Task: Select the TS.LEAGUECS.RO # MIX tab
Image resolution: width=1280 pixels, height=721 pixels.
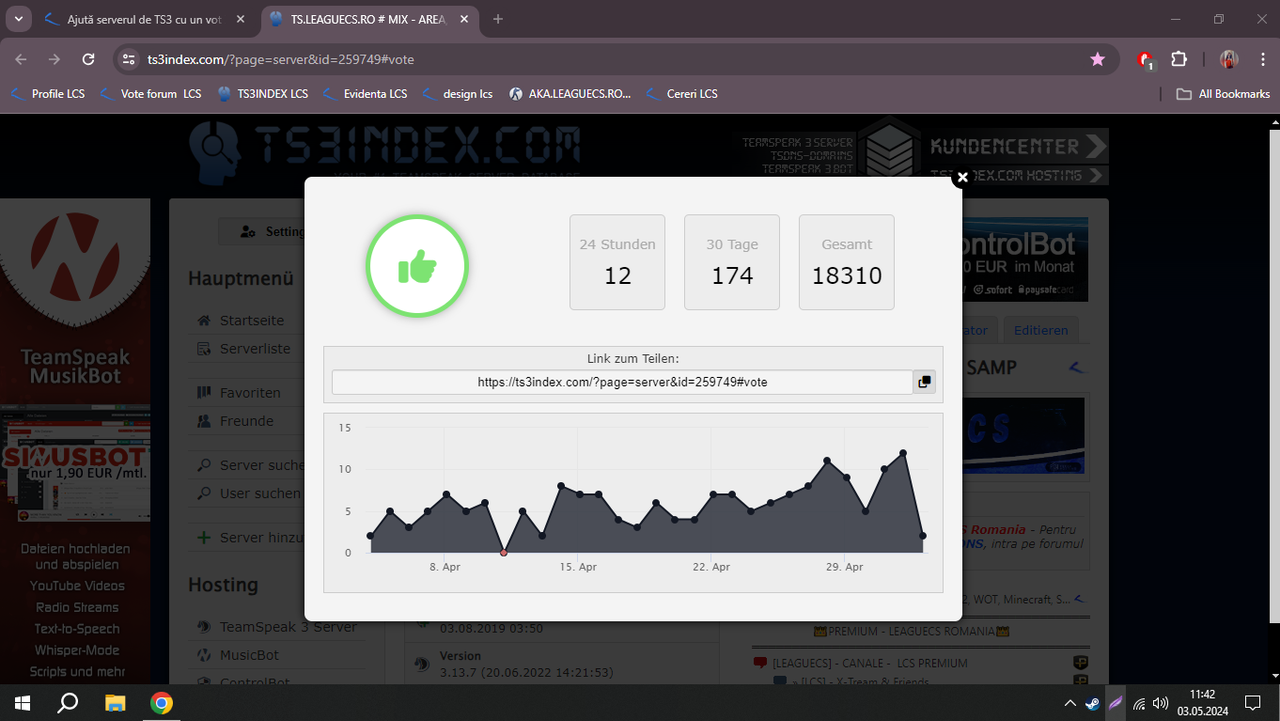Action: coord(360,19)
